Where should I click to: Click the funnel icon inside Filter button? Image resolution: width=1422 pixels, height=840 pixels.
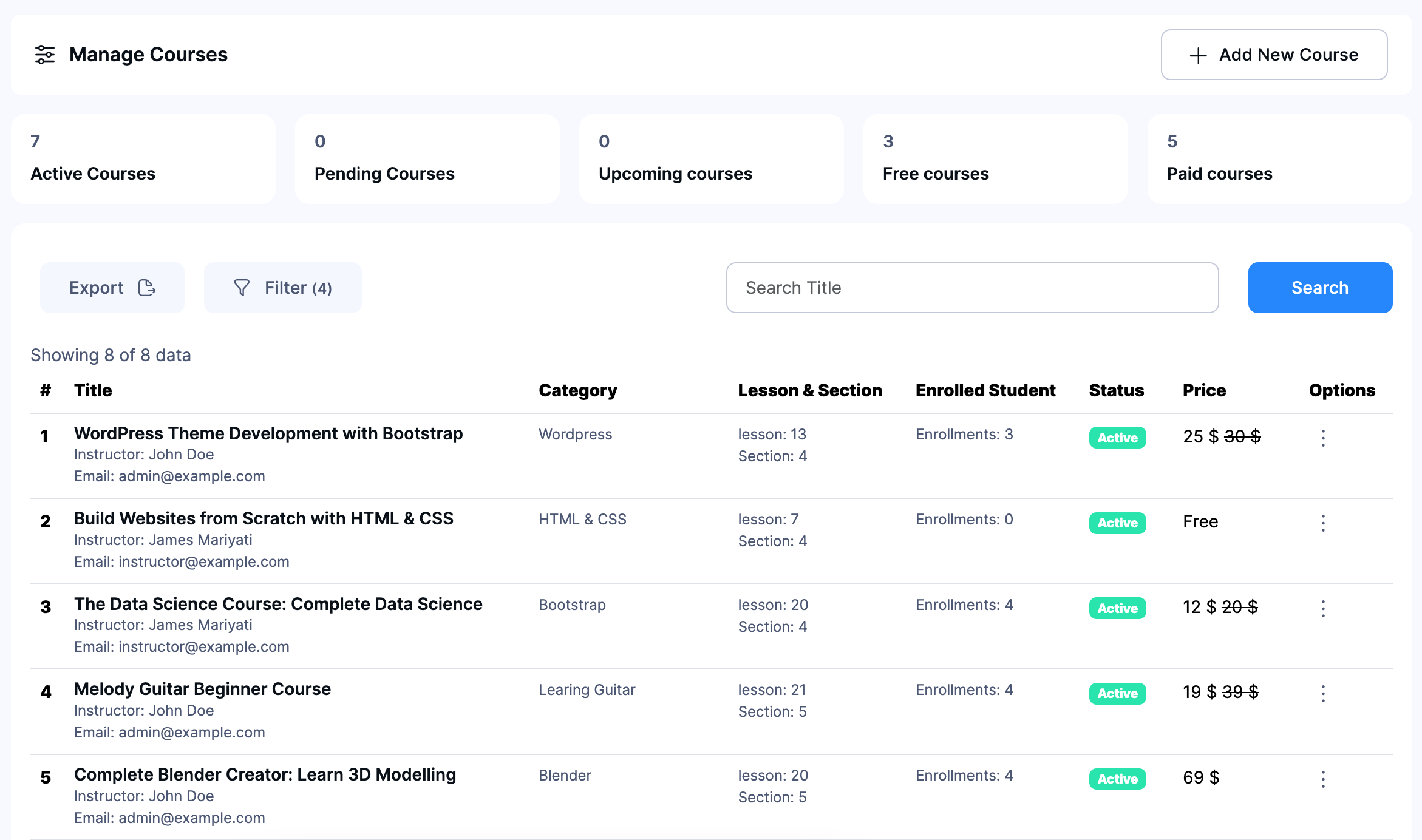click(x=242, y=288)
